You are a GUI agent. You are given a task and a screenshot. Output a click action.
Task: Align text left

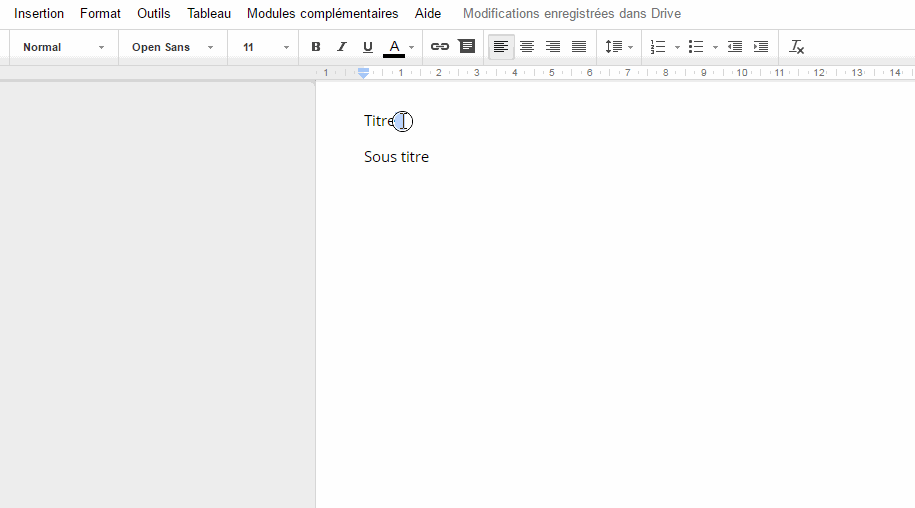(501, 47)
